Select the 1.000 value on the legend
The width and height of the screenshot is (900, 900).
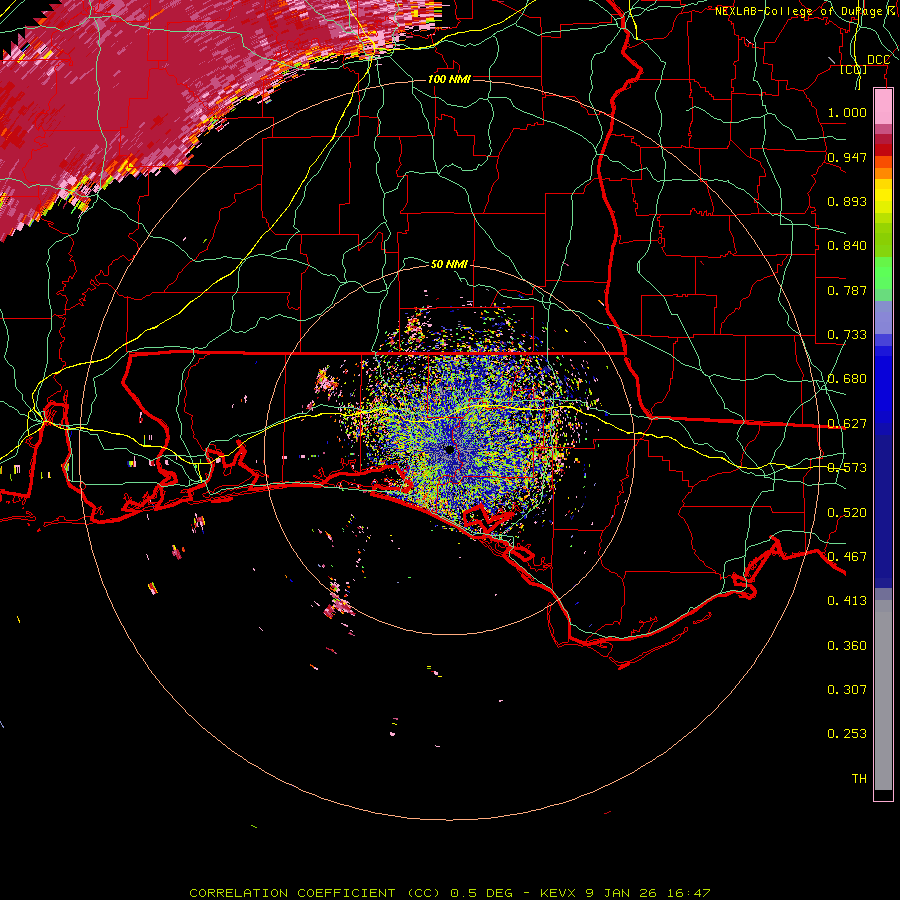(x=847, y=112)
